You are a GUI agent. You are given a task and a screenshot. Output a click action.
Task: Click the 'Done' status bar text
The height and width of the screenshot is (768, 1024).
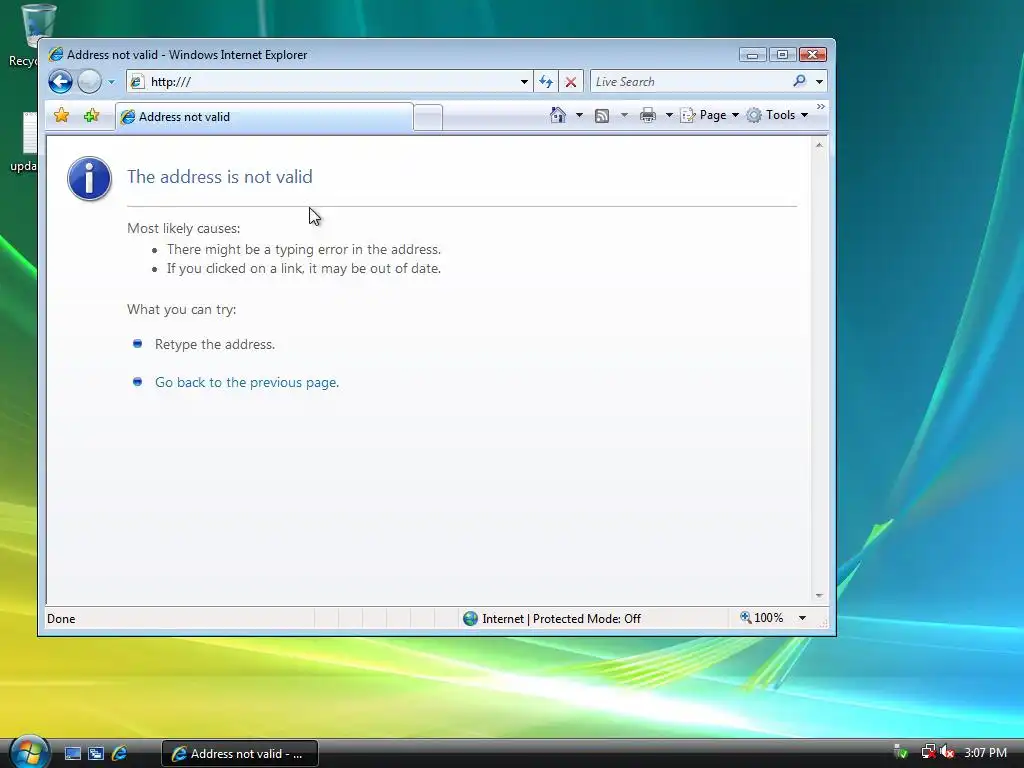pyautogui.click(x=61, y=618)
